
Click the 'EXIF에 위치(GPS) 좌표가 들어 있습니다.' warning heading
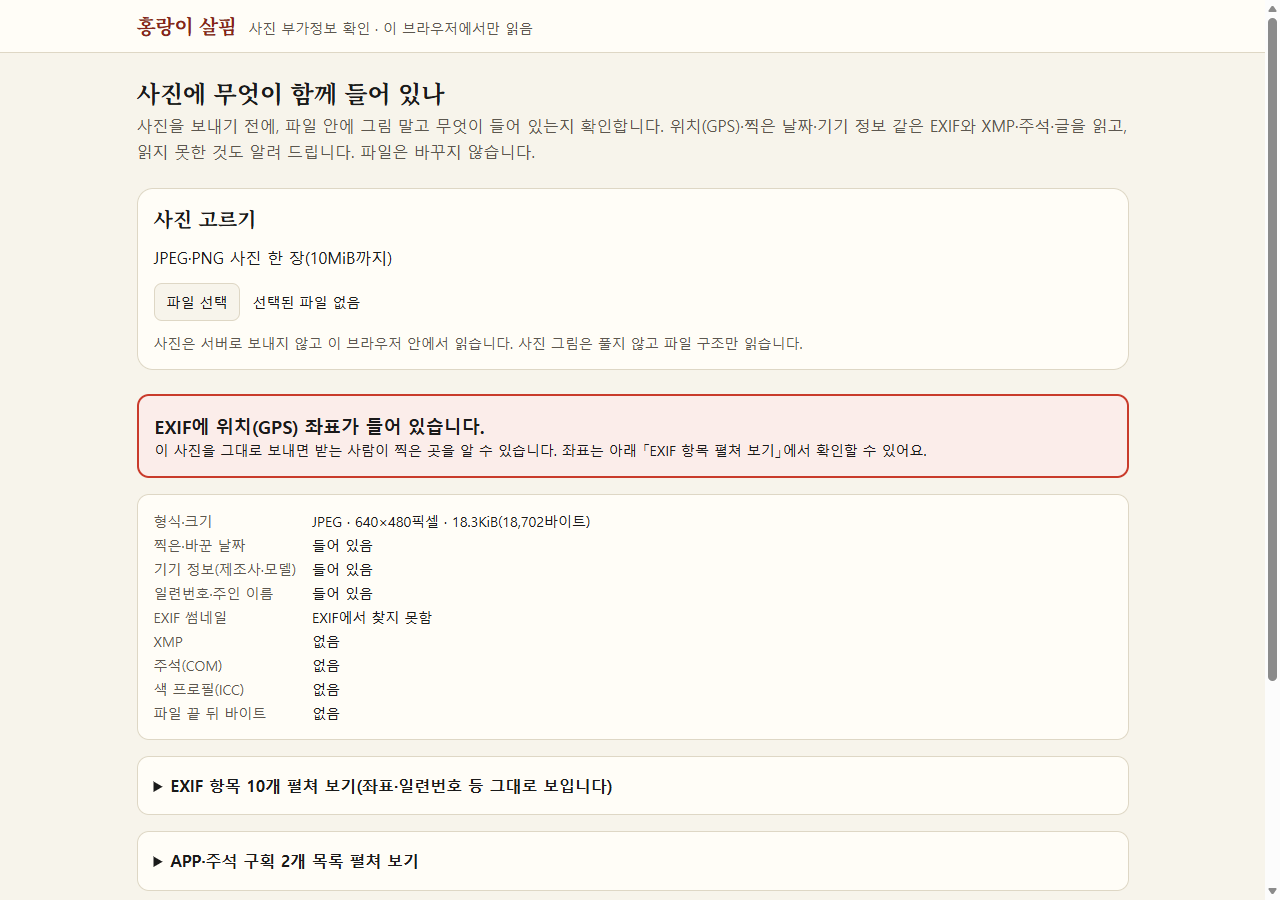(320, 427)
